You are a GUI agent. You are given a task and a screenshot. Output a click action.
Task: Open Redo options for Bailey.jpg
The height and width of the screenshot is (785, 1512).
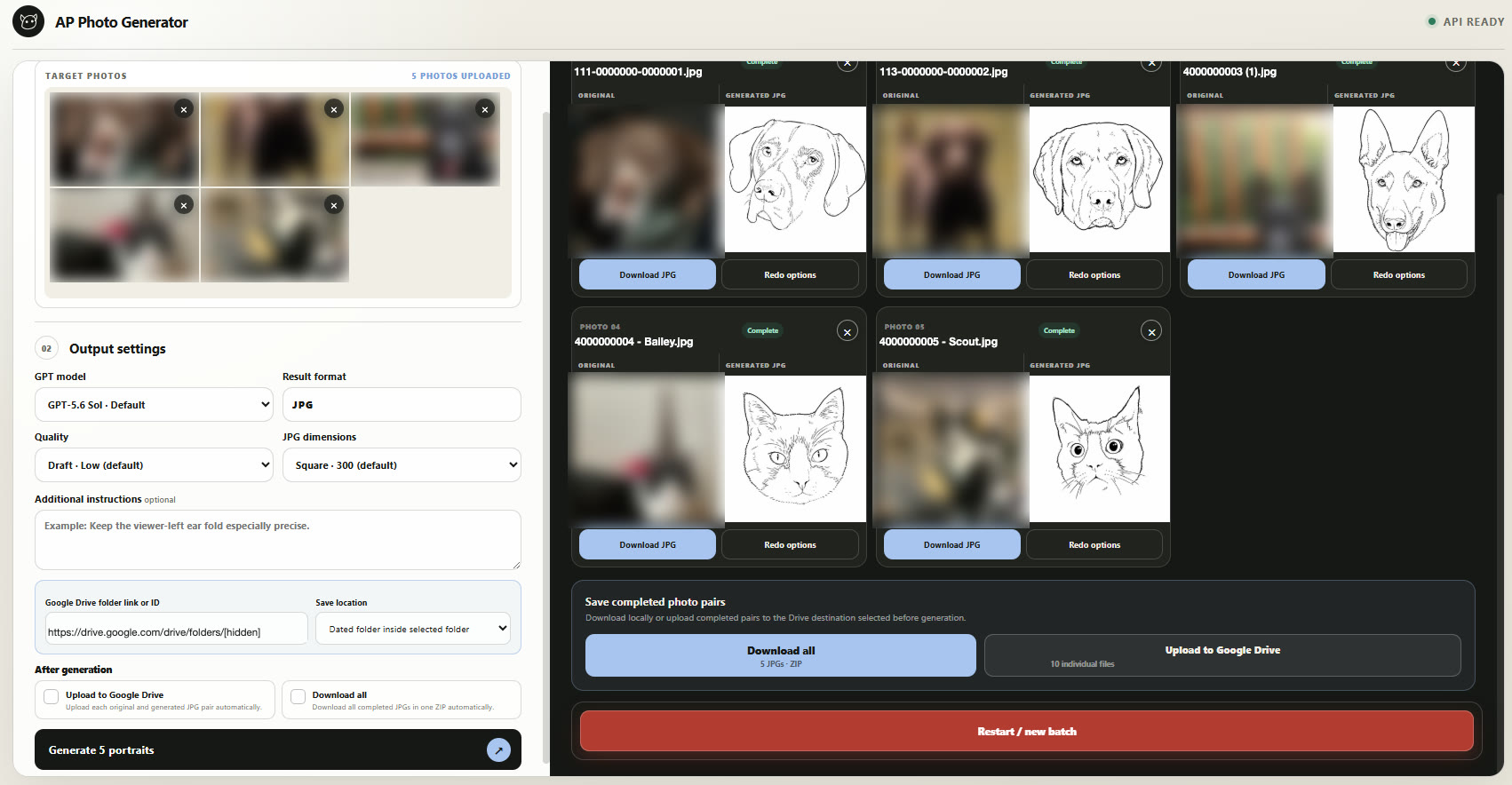pos(790,545)
